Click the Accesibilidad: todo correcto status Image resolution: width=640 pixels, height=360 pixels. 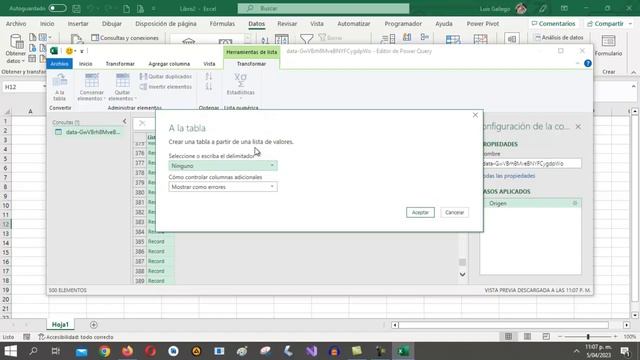pos(76,337)
